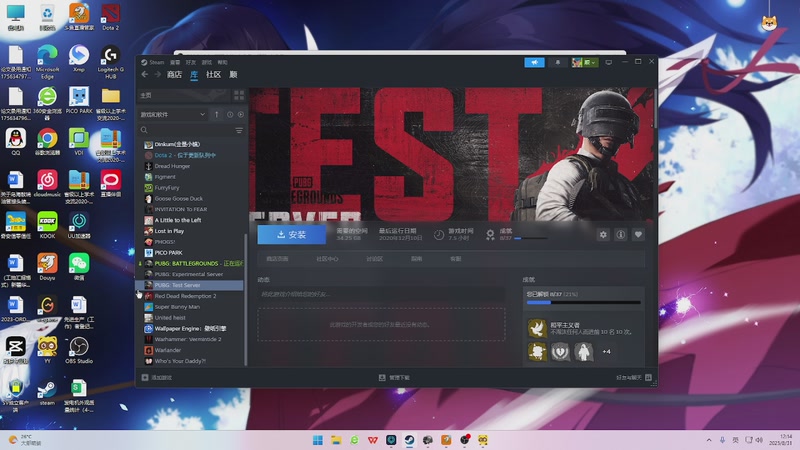Viewport: 800px width, 450px height.
Task: Open the manage downloads button
Action: 394,378
